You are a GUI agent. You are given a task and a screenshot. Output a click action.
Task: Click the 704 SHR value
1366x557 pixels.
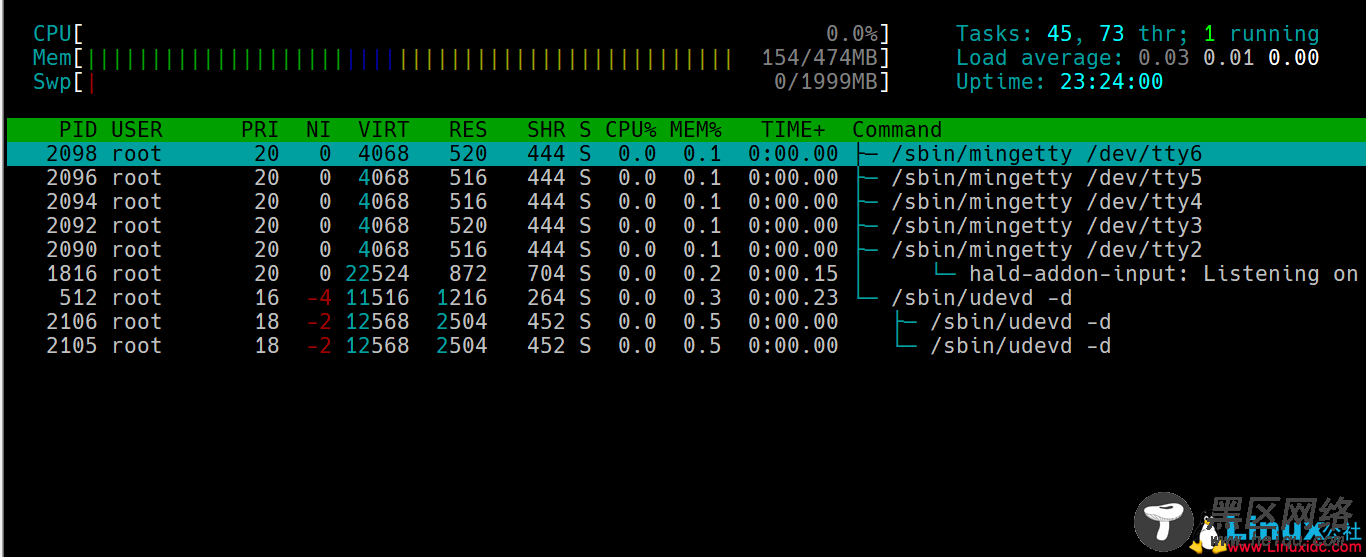tap(546, 274)
